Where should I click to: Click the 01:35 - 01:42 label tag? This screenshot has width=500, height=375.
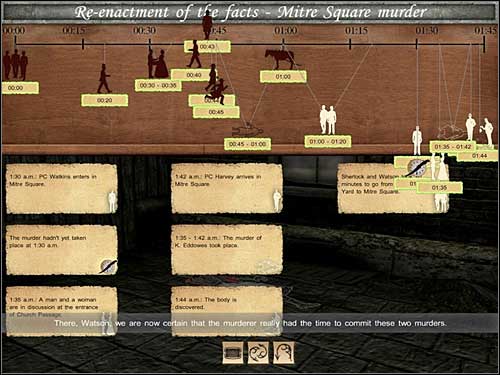tap(453, 147)
